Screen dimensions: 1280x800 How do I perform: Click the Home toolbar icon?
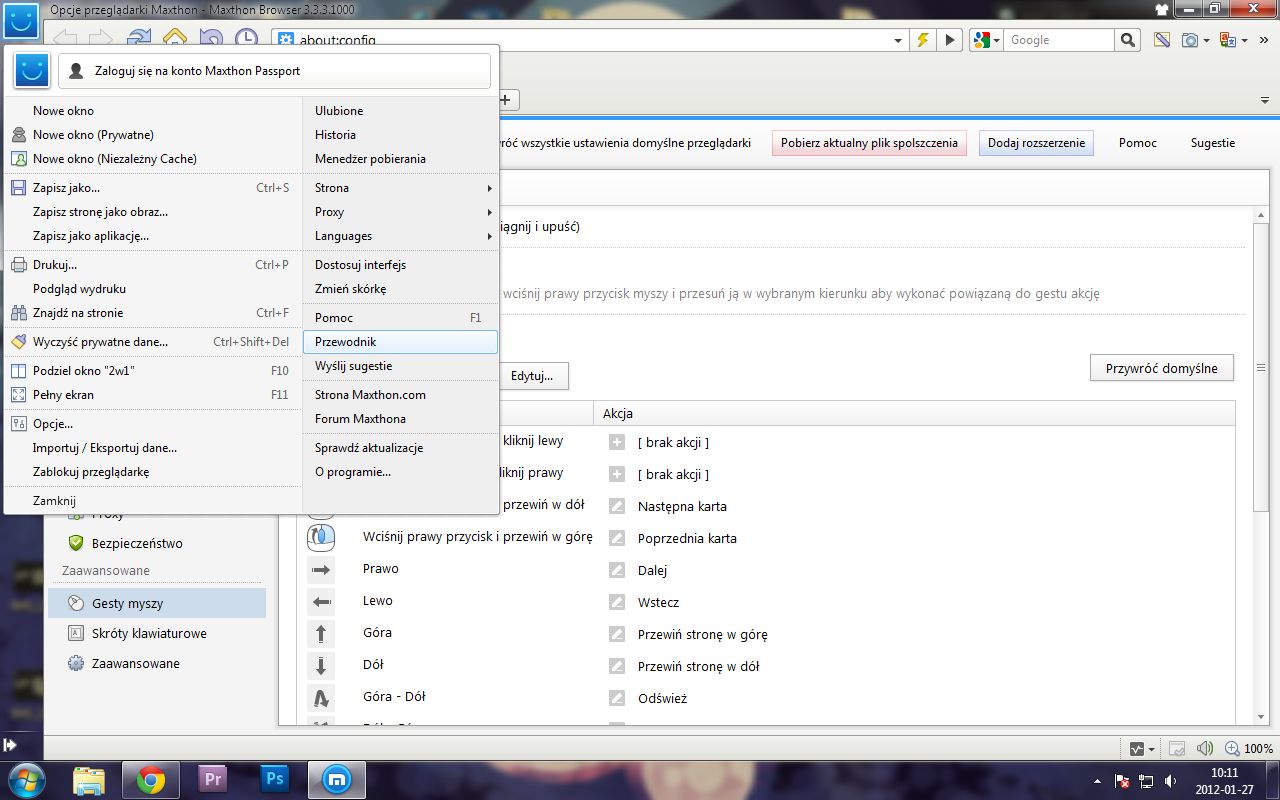pos(175,39)
